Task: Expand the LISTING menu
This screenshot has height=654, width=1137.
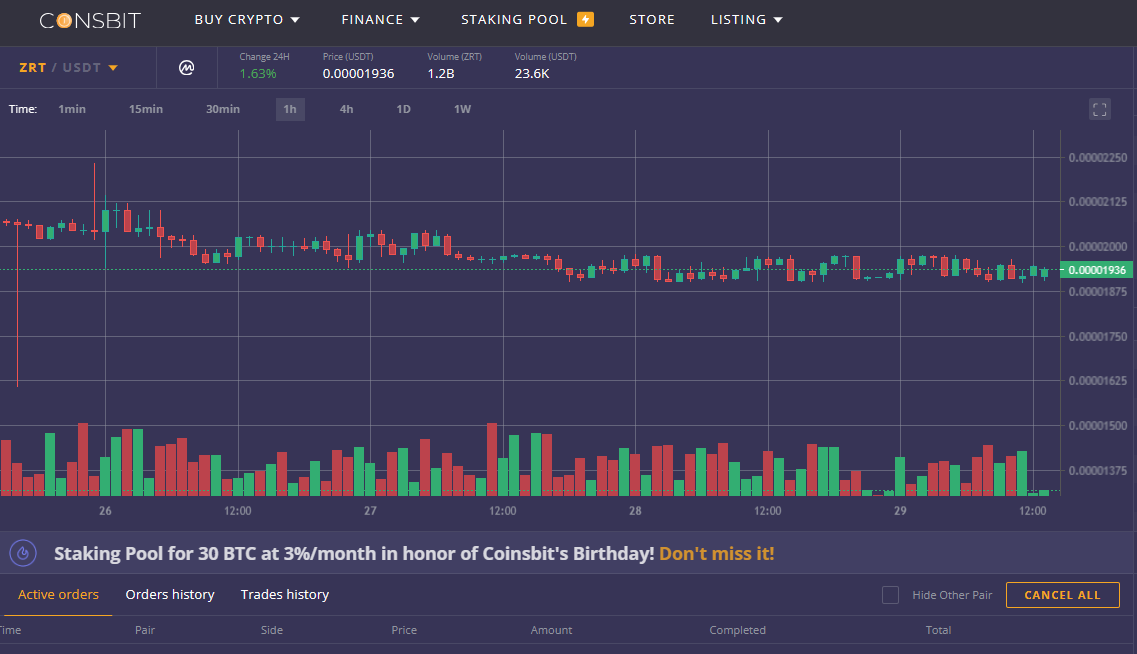Action: (x=746, y=19)
